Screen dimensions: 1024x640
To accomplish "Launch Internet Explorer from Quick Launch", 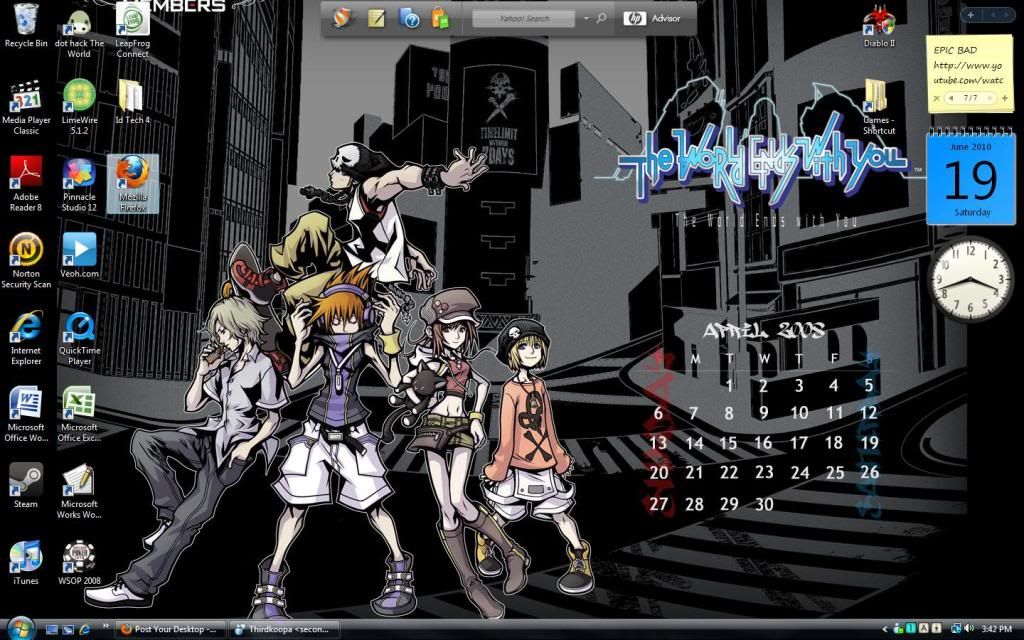I will pos(84,630).
